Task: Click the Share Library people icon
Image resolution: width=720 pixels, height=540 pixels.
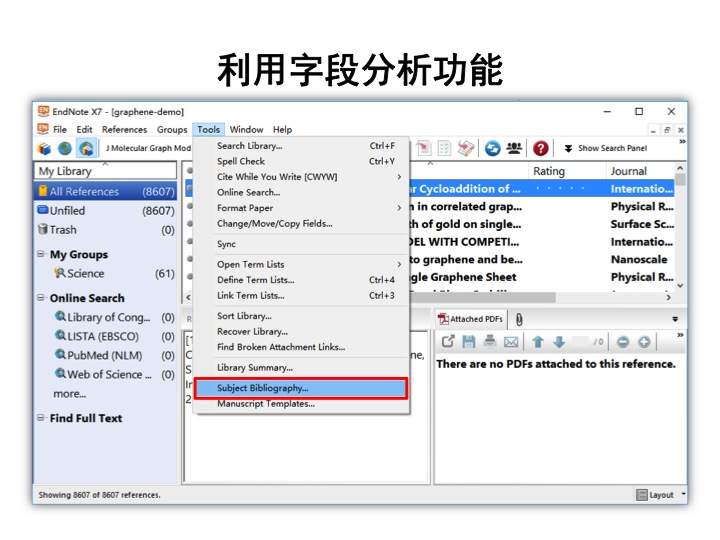Action: pos(514,148)
